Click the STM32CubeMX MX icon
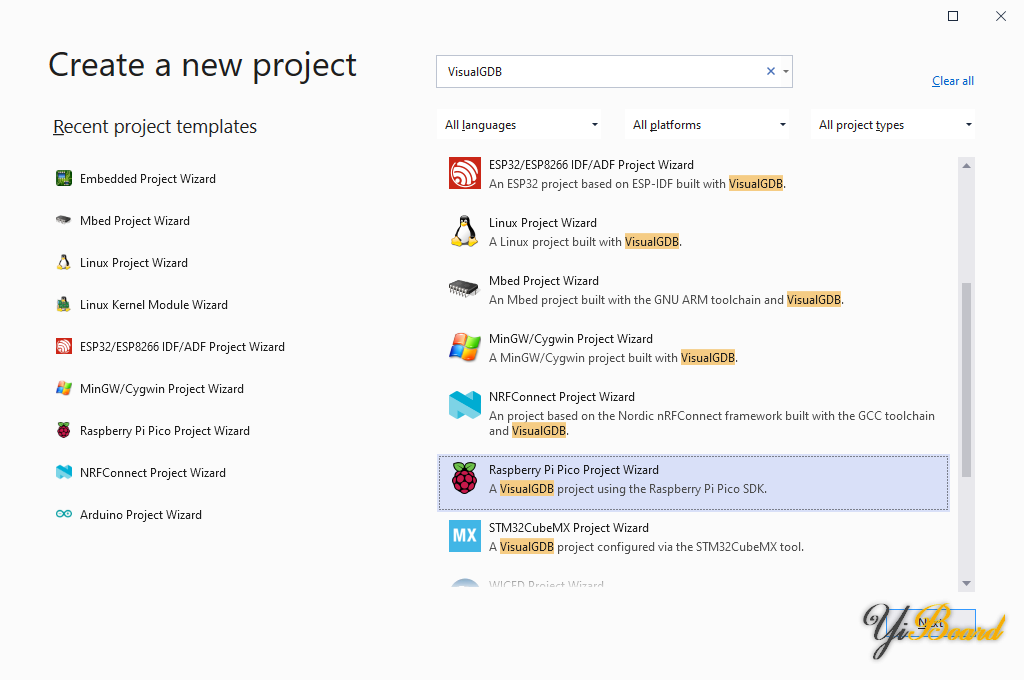Image resolution: width=1024 pixels, height=680 pixels. pyautogui.click(x=464, y=536)
